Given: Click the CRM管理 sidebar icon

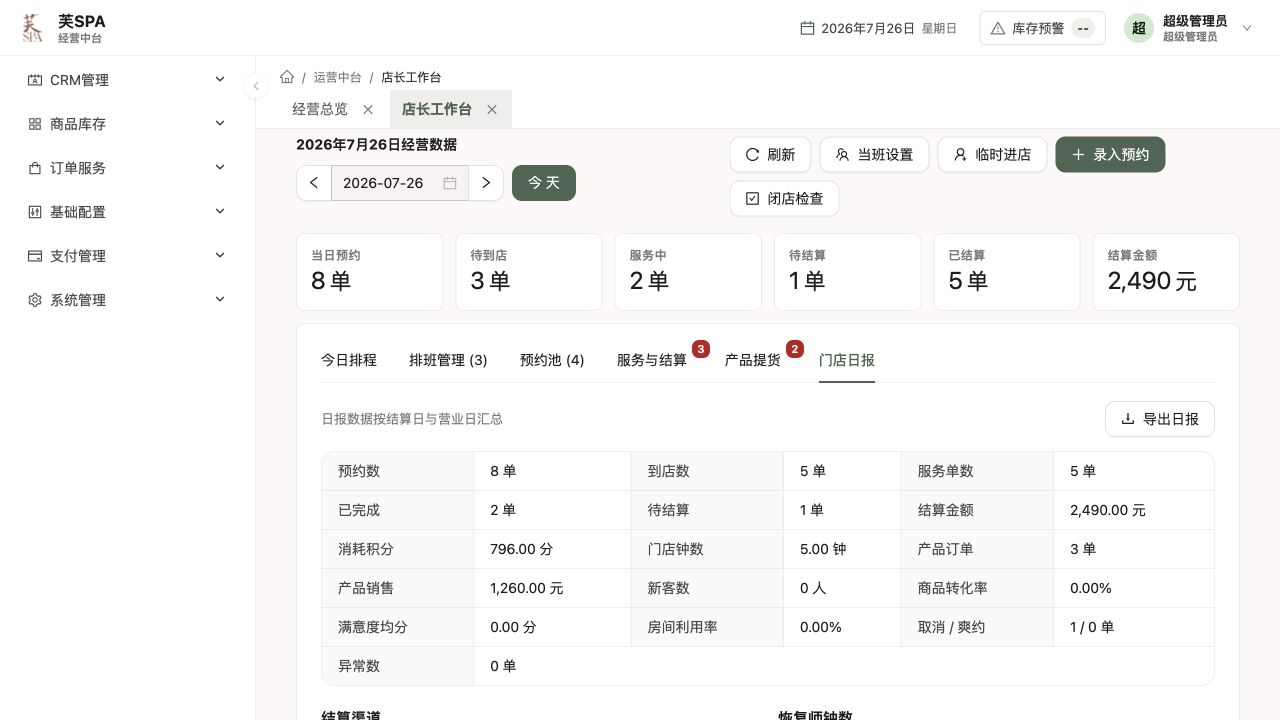Looking at the screenshot, I should (x=35, y=80).
